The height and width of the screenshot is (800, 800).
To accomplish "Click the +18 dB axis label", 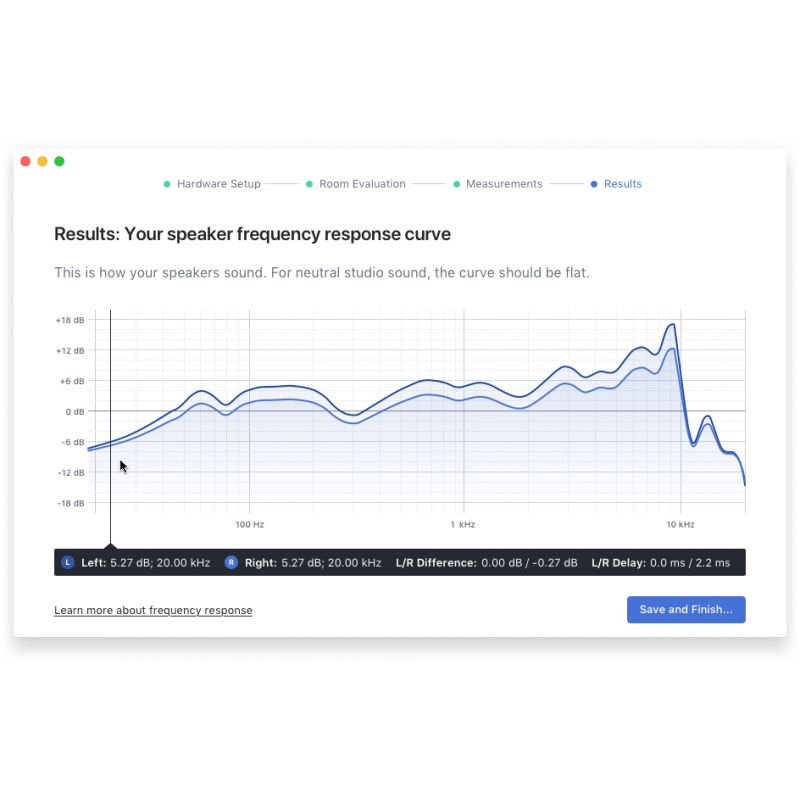I will click(x=70, y=320).
